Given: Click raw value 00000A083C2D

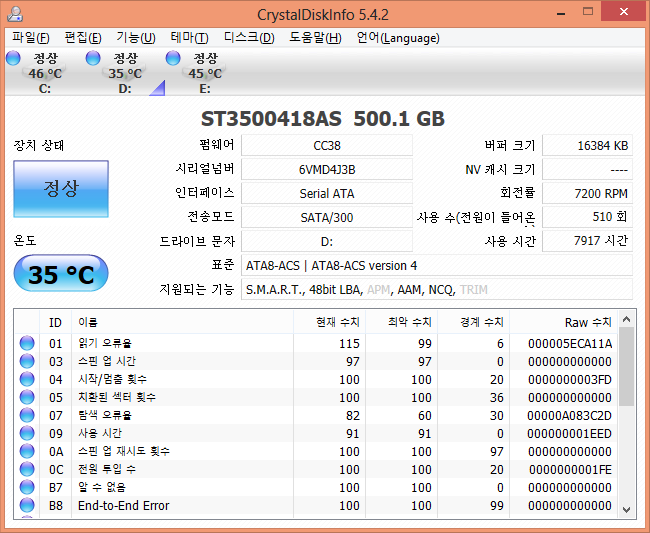Looking at the screenshot, I should click(570, 416).
